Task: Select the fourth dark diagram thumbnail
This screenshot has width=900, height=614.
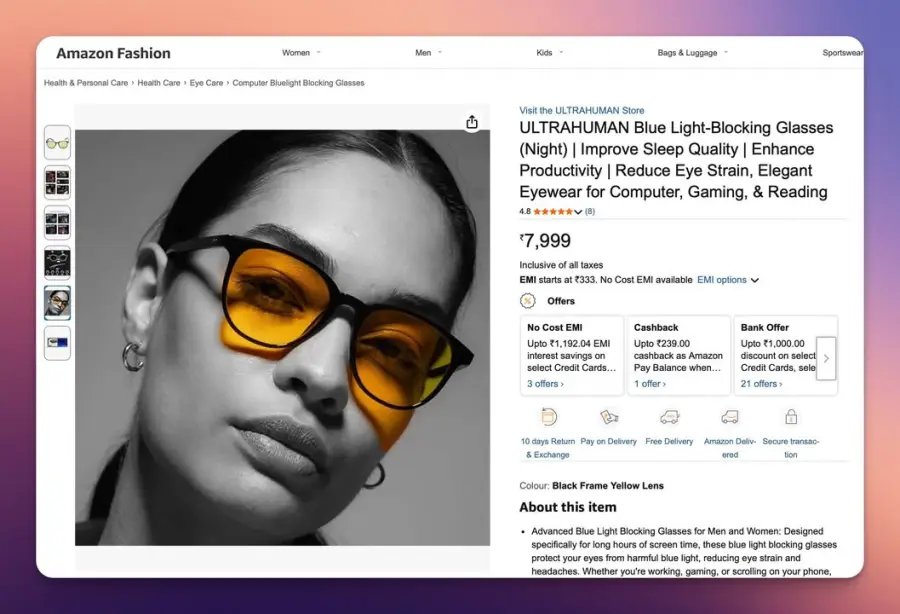Action: coord(57,263)
